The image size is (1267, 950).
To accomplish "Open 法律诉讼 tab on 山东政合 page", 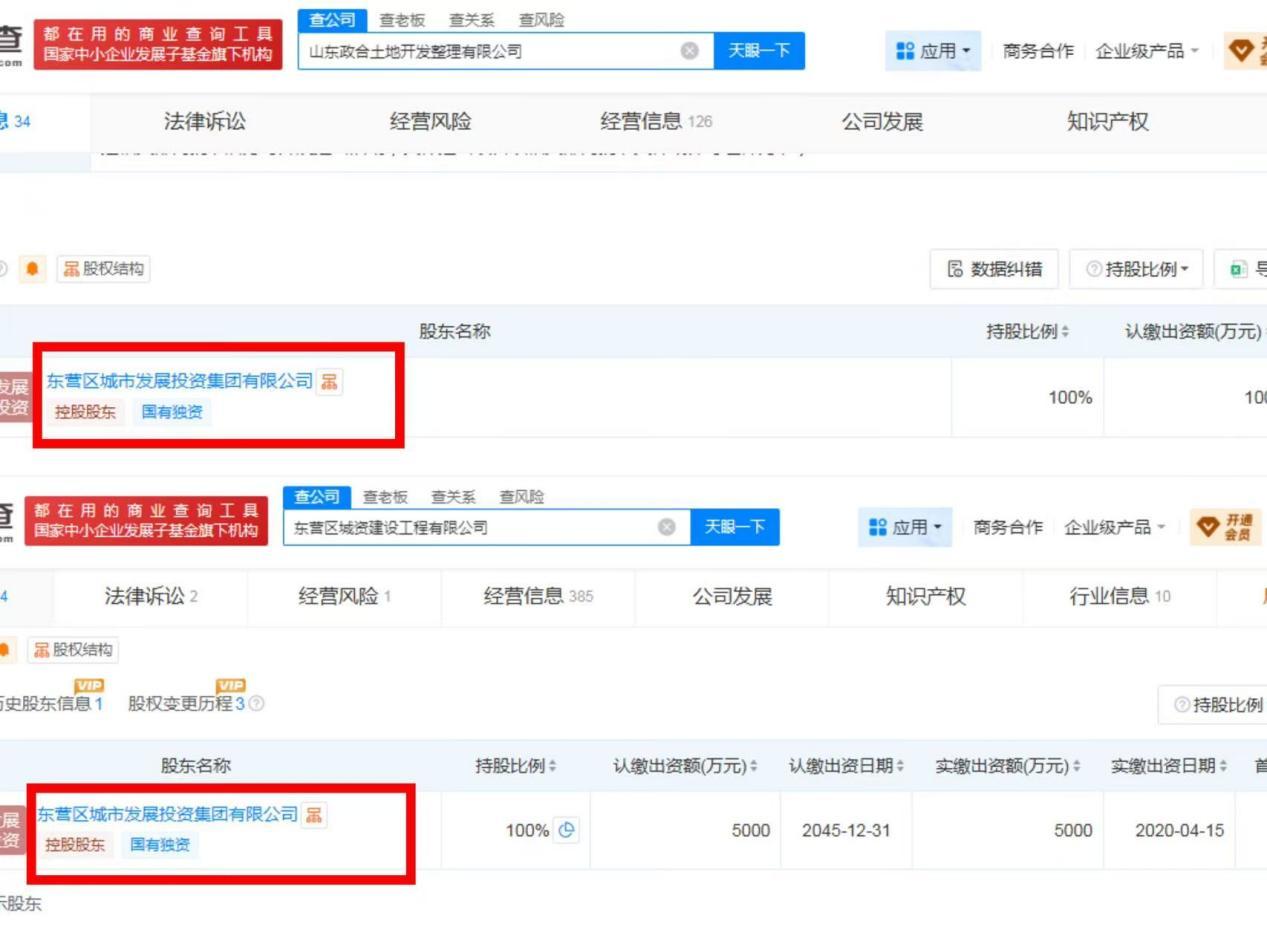I will click(205, 122).
